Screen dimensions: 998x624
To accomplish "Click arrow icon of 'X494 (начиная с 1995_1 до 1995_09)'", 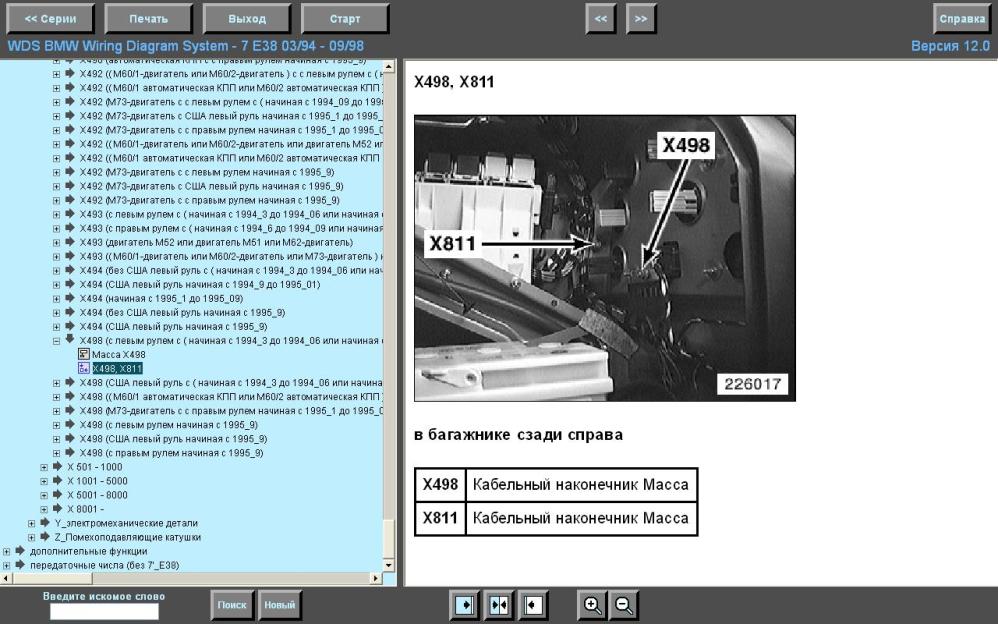I will pyautogui.click(x=70, y=297).
